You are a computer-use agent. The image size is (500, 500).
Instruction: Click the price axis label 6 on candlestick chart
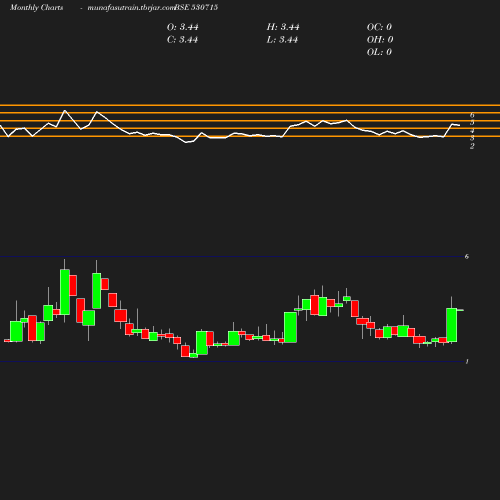pyautogui.click(x=467, y=256)
